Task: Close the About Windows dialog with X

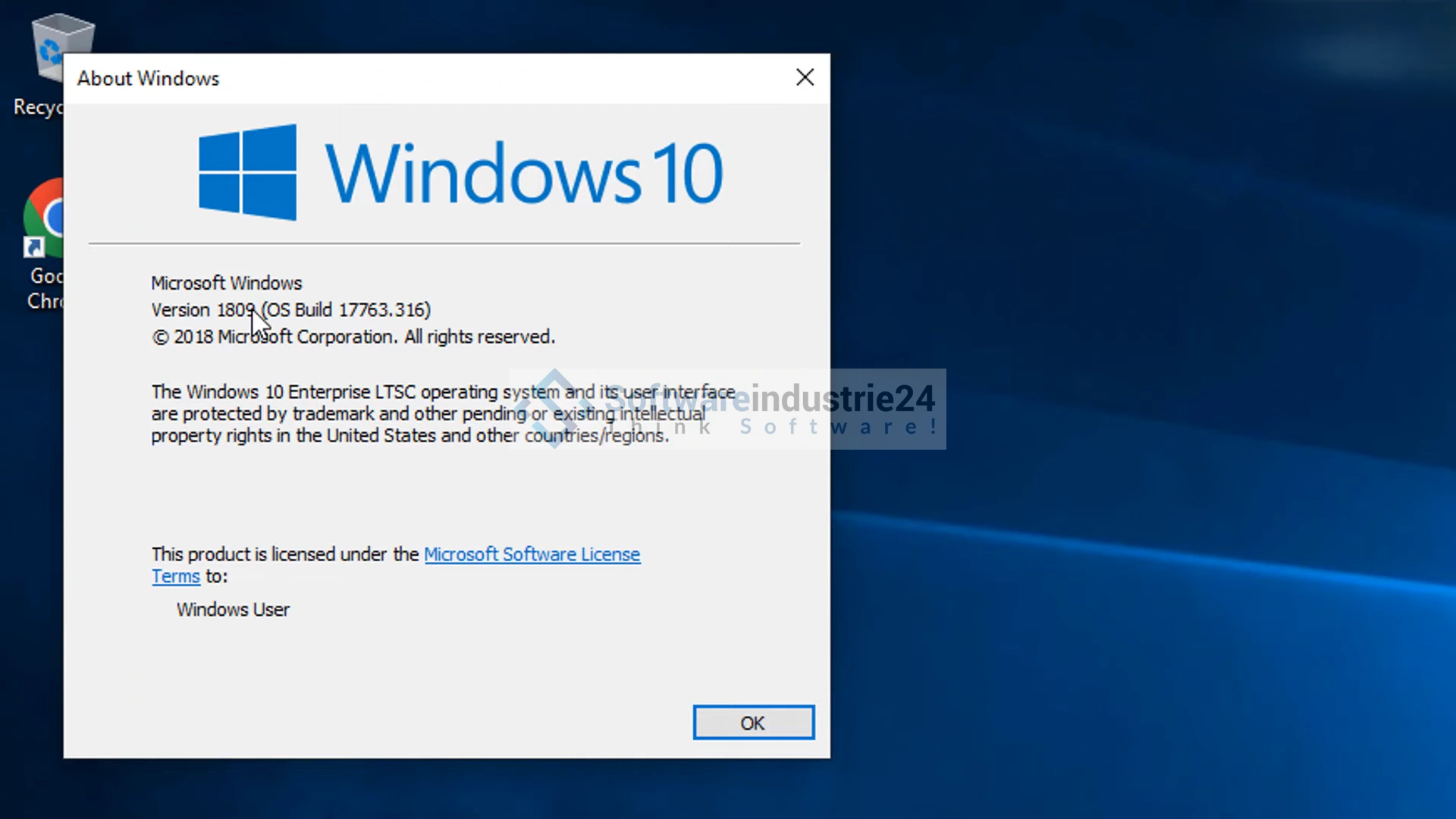Action: [805, 77]
